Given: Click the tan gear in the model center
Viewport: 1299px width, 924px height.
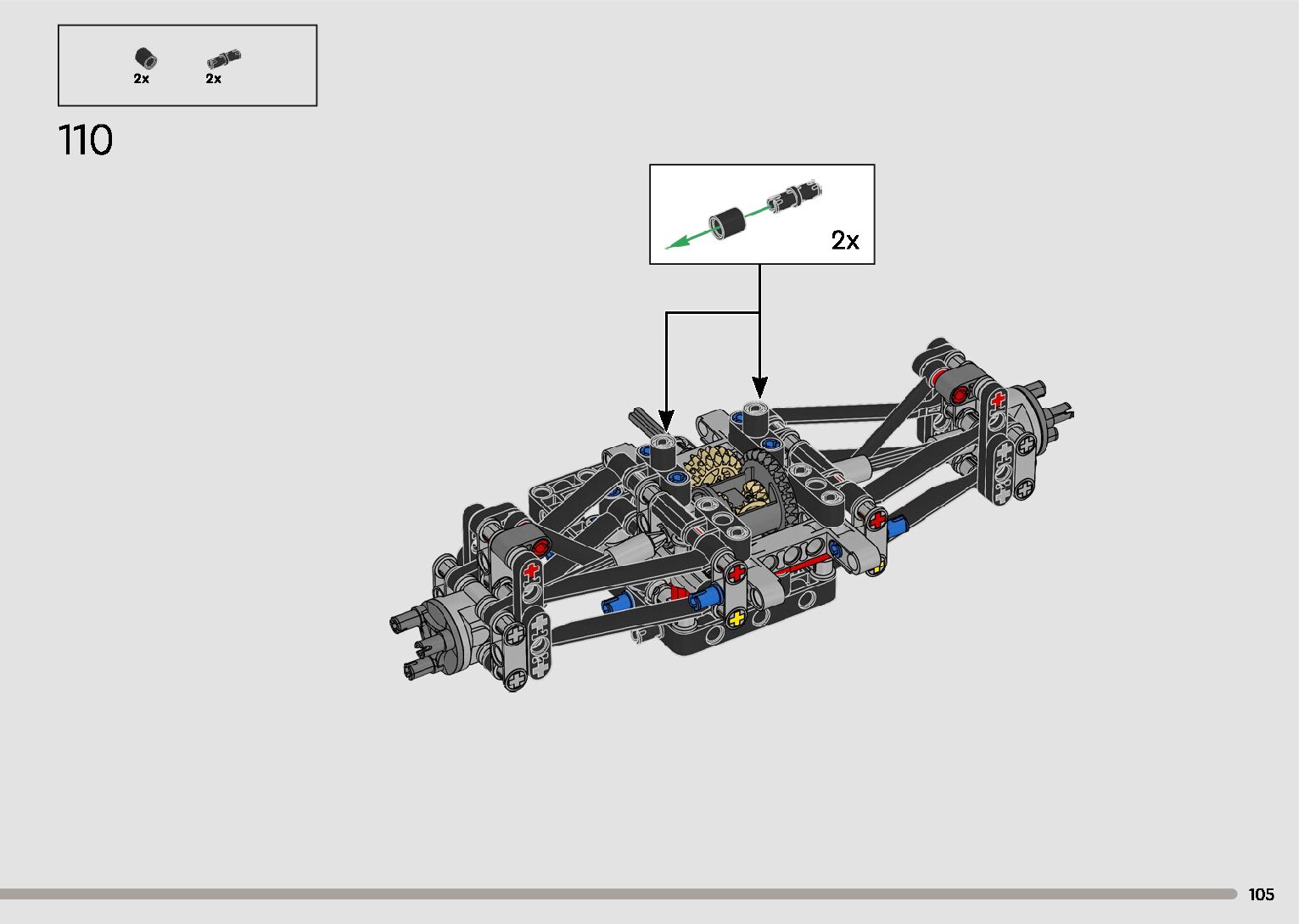Looking at the screenshot, I should pos(714,468).
